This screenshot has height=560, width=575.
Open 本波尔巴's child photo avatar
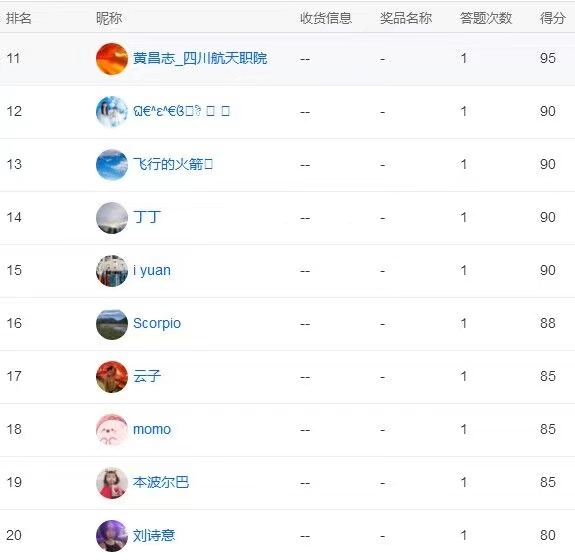pyautogui.click(x=112, y=483)
